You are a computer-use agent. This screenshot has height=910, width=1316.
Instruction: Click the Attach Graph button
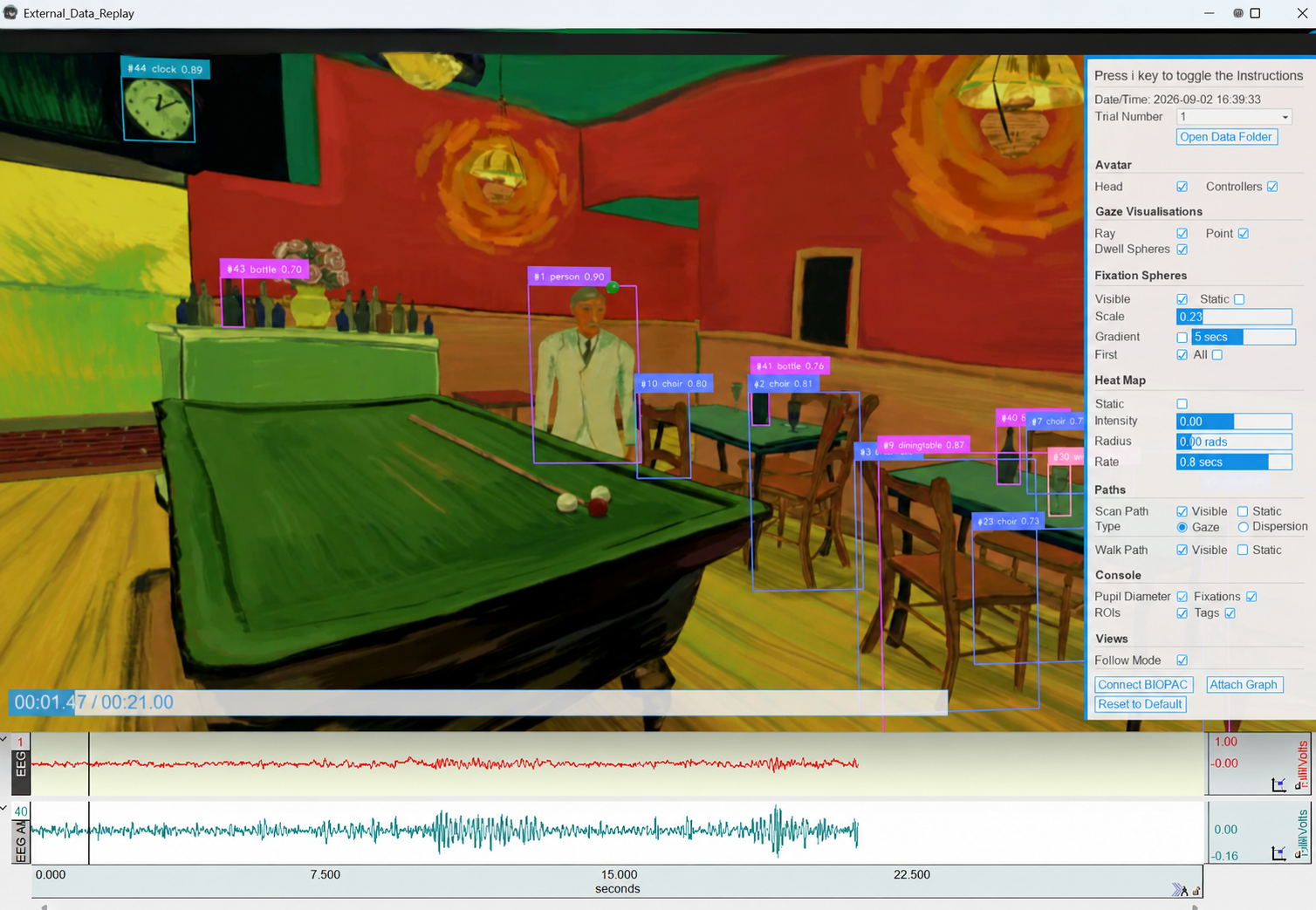[x=1244, y=685]
